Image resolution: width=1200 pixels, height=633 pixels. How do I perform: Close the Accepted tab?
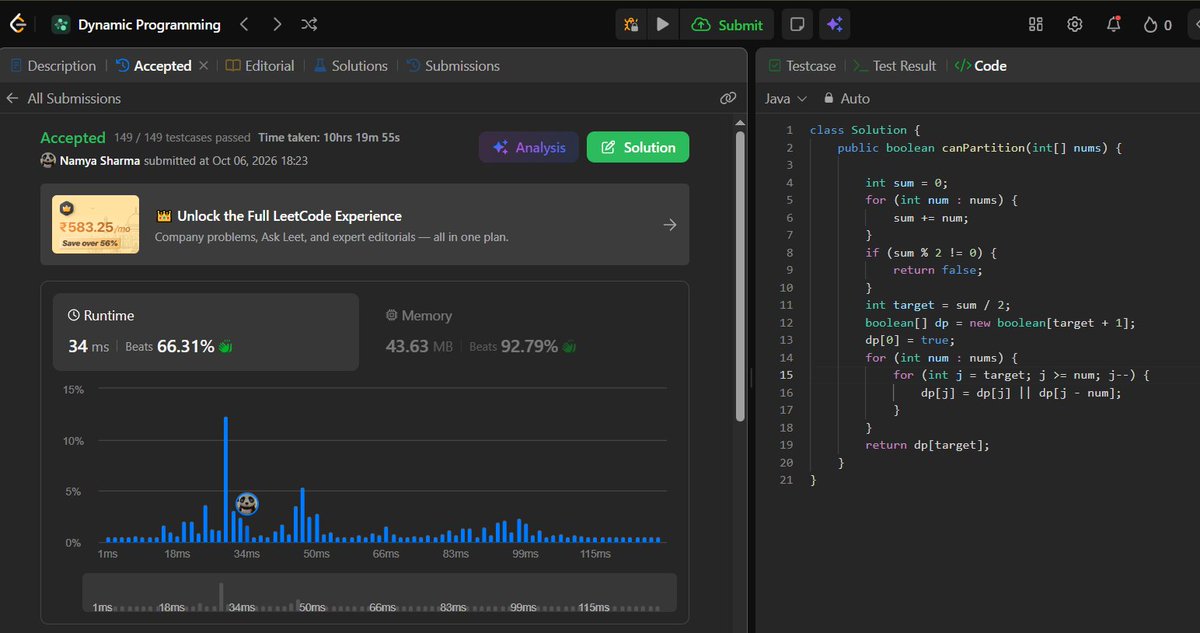point(204,66)
